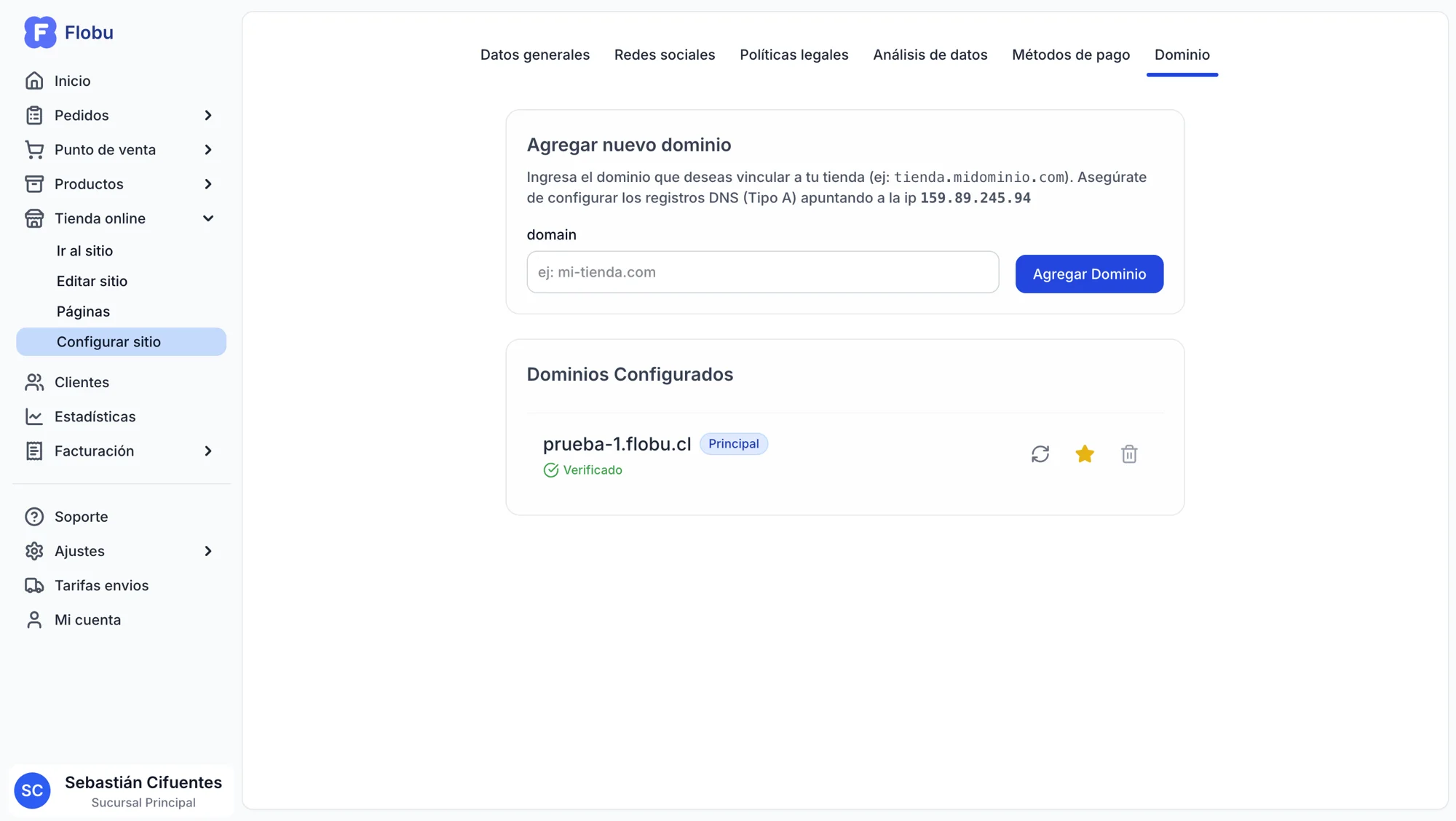Toggle the gold star on prueba-1.flobu.cl
Viewport: 1456px width, 821px height.
tap(1085, 453)
